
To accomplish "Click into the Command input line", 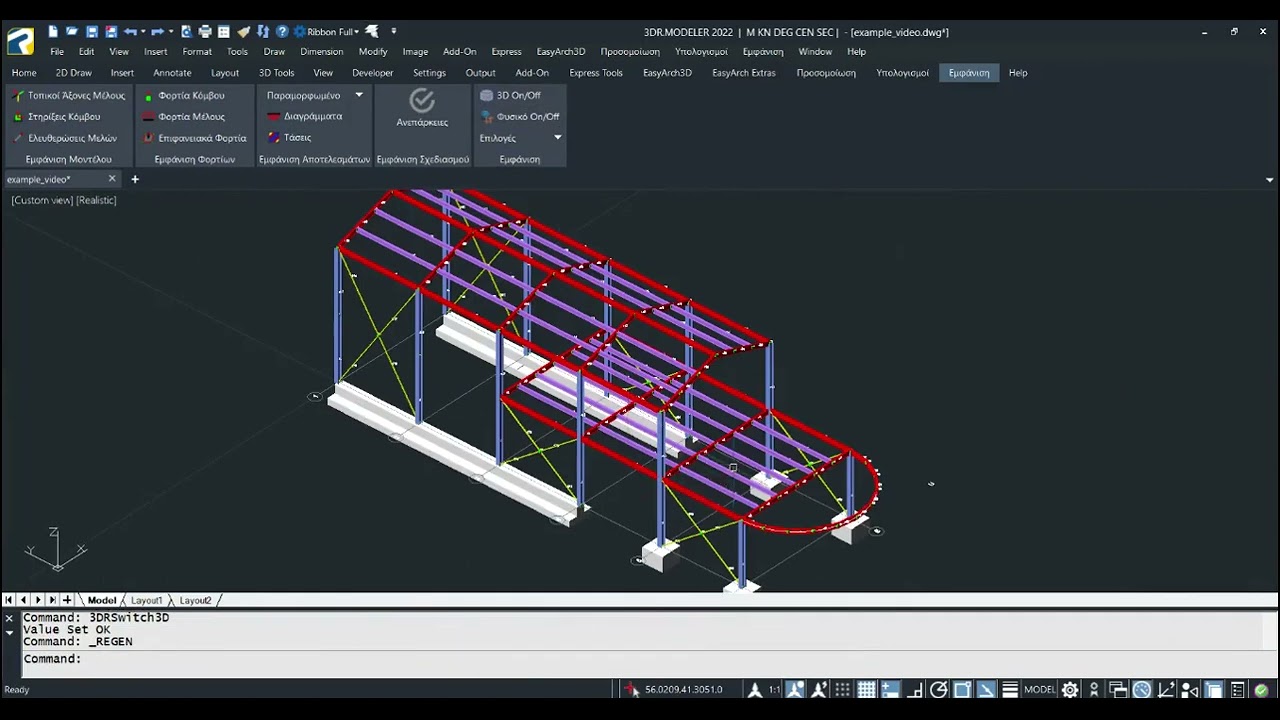I will [x=640, y=659].
